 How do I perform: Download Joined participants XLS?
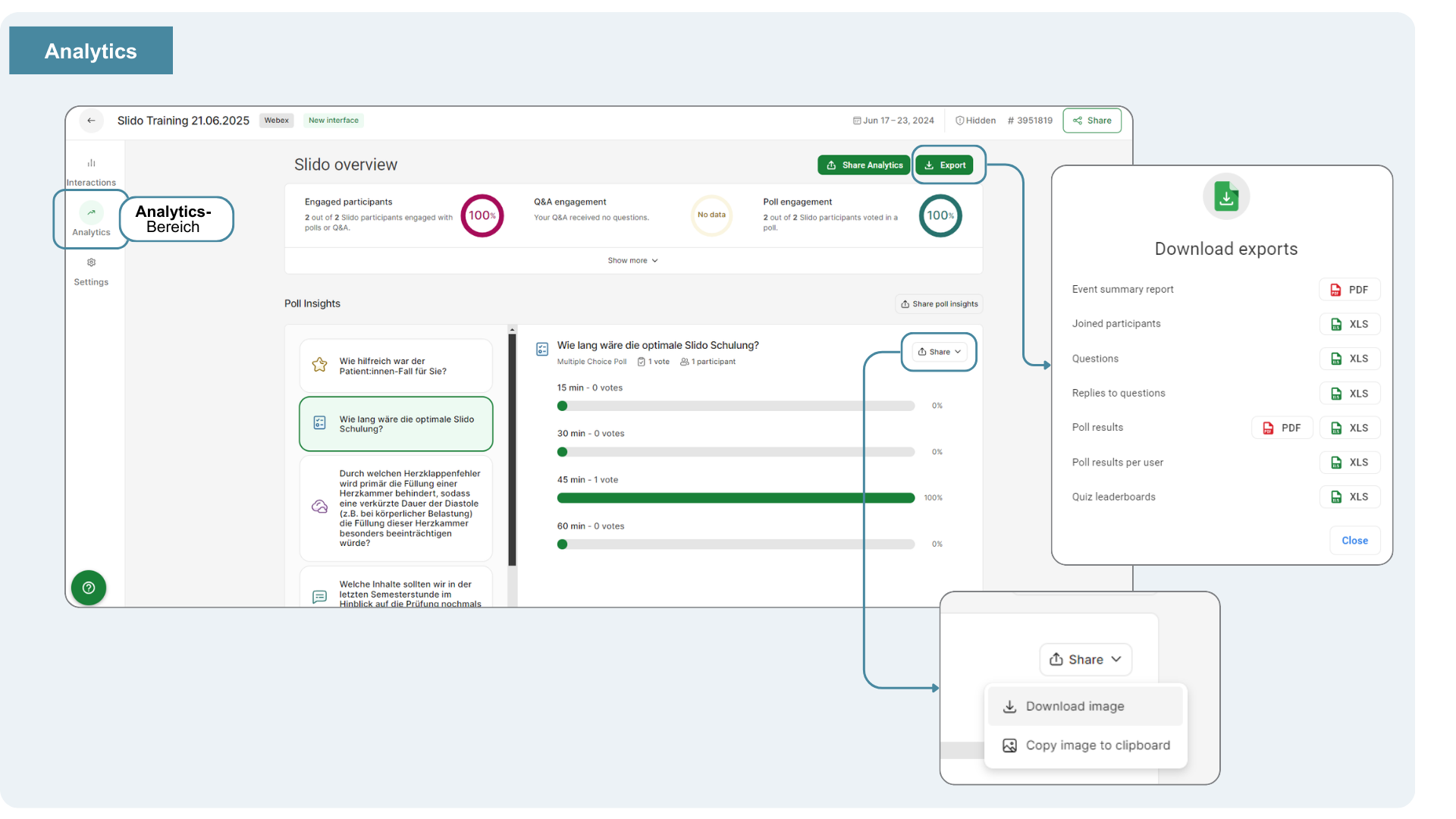(x=1350, y=325)
